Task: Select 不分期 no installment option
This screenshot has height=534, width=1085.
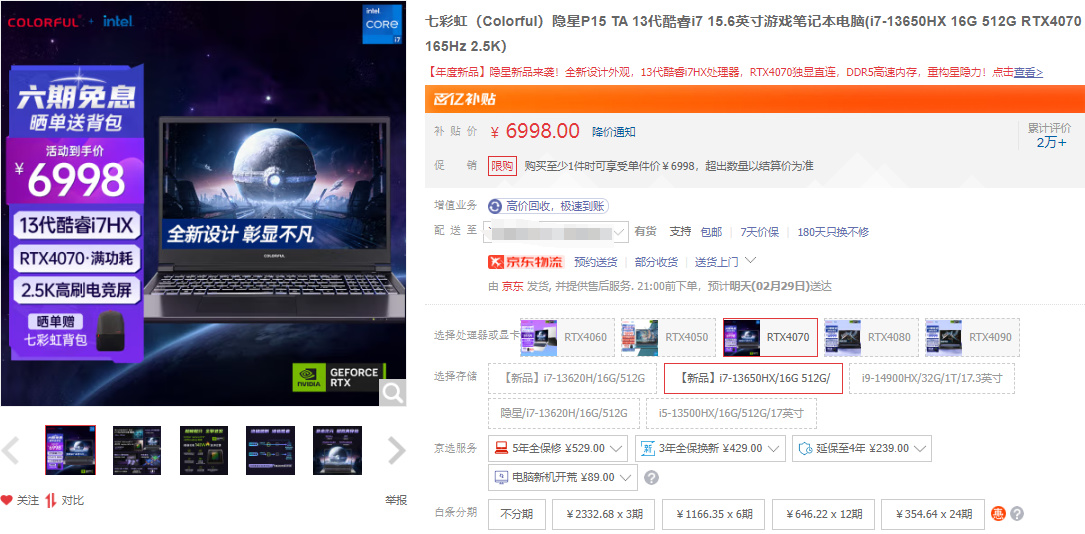Action: tap(517, 514)
